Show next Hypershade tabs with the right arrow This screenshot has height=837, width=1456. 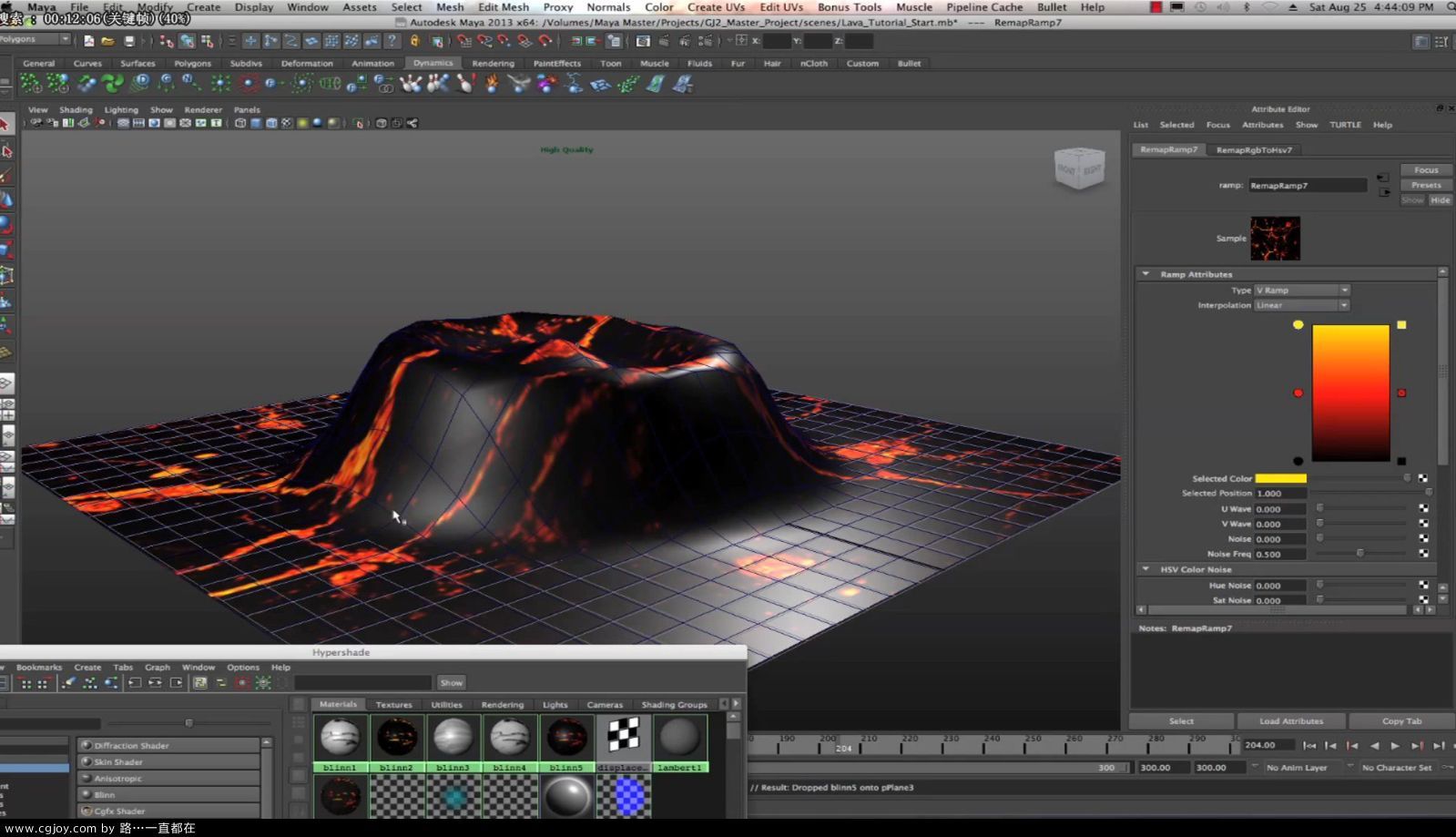point(736,704)
